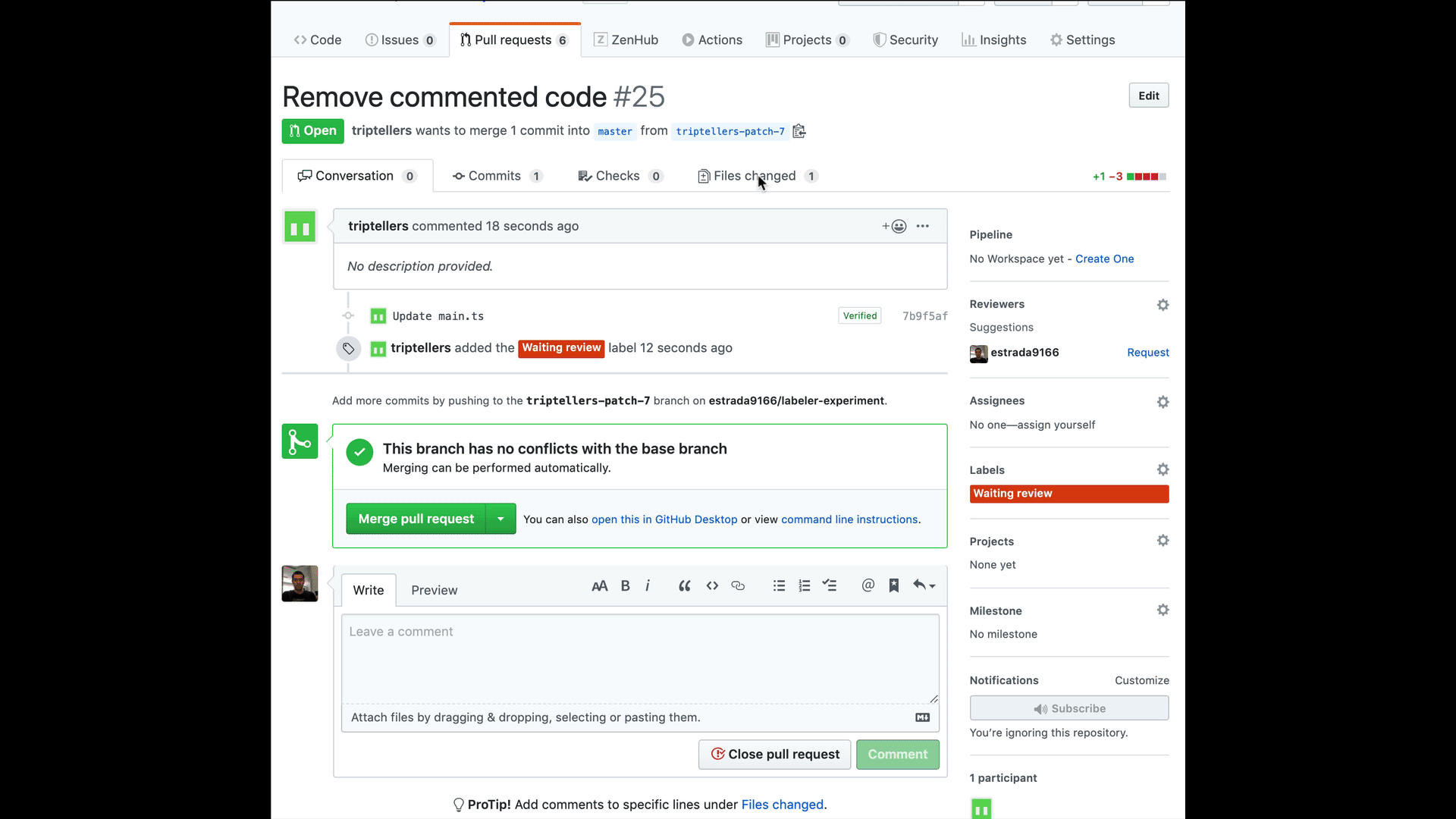
Task: Click the triptellers-patch-7 branch label
Action: pos(730,131)
